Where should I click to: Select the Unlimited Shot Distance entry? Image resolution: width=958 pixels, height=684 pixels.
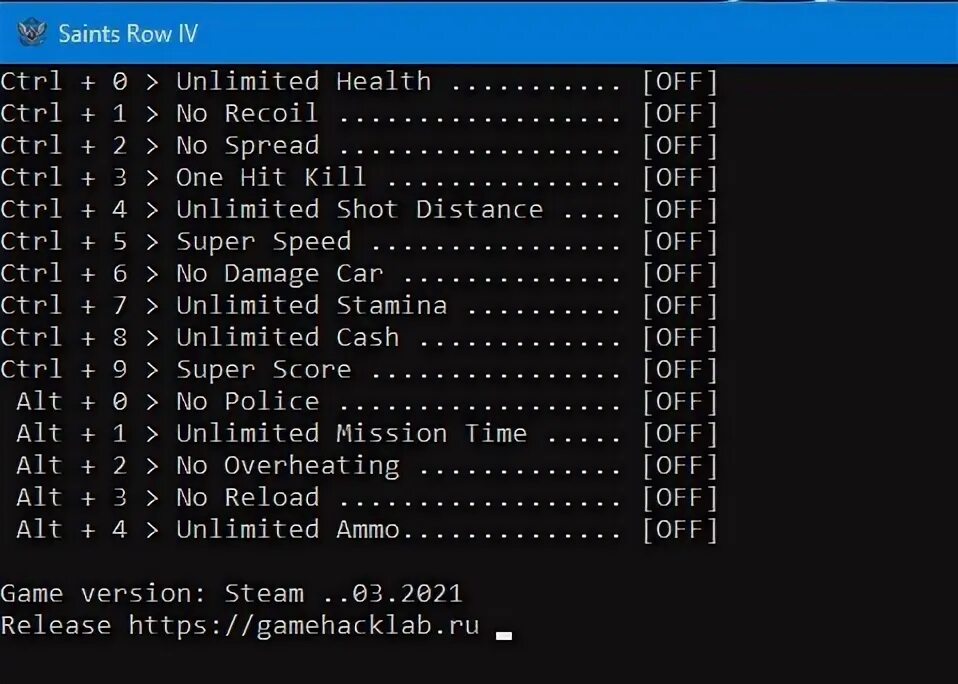(359, 209)
